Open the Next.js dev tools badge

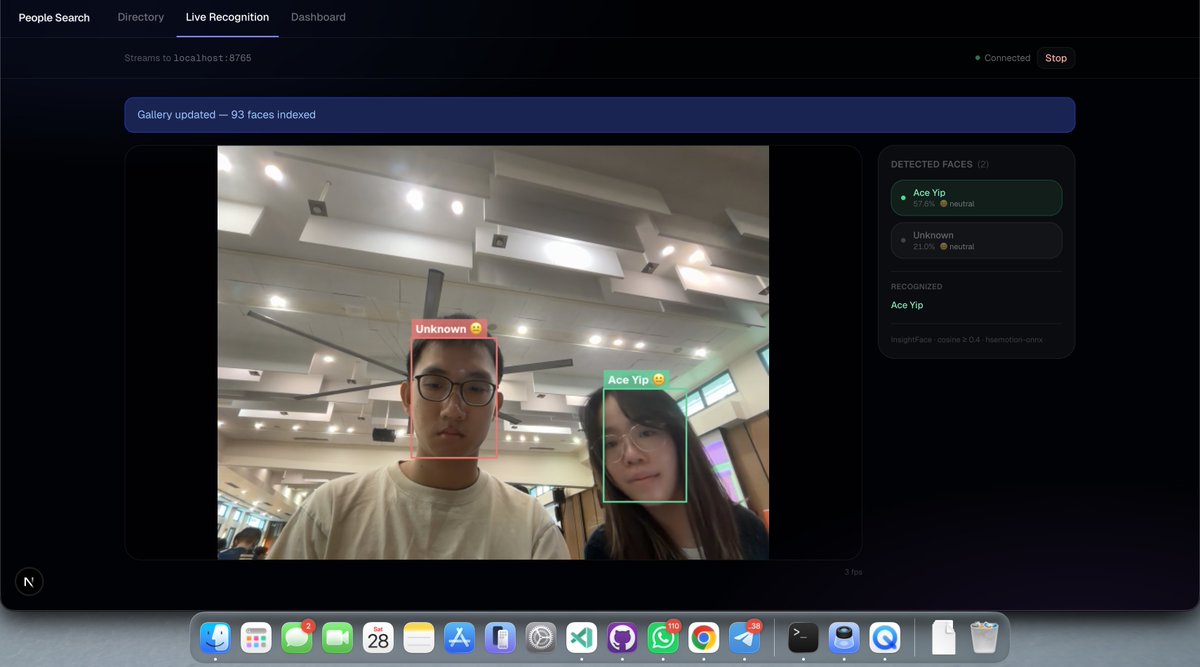pyautogui.click(x=29, y=581)
